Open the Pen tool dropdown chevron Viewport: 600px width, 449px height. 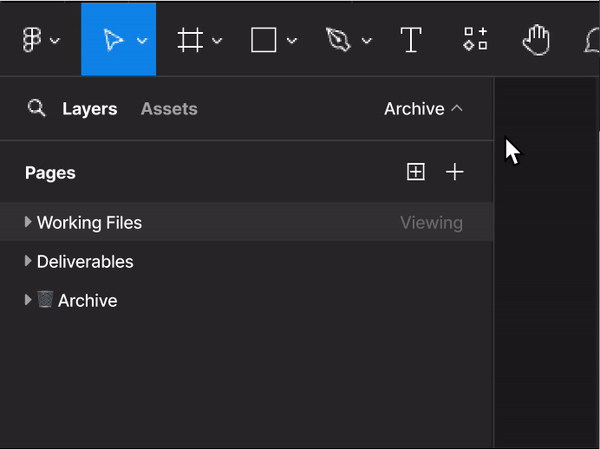click(x=367, y=40)
